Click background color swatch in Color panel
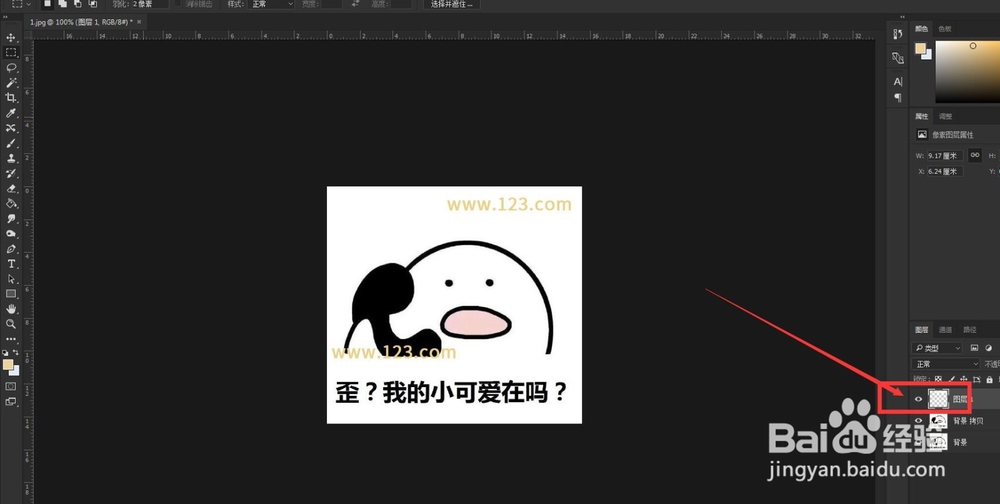The height and width of the screenshot is (504, 1000). click(927, 54)
